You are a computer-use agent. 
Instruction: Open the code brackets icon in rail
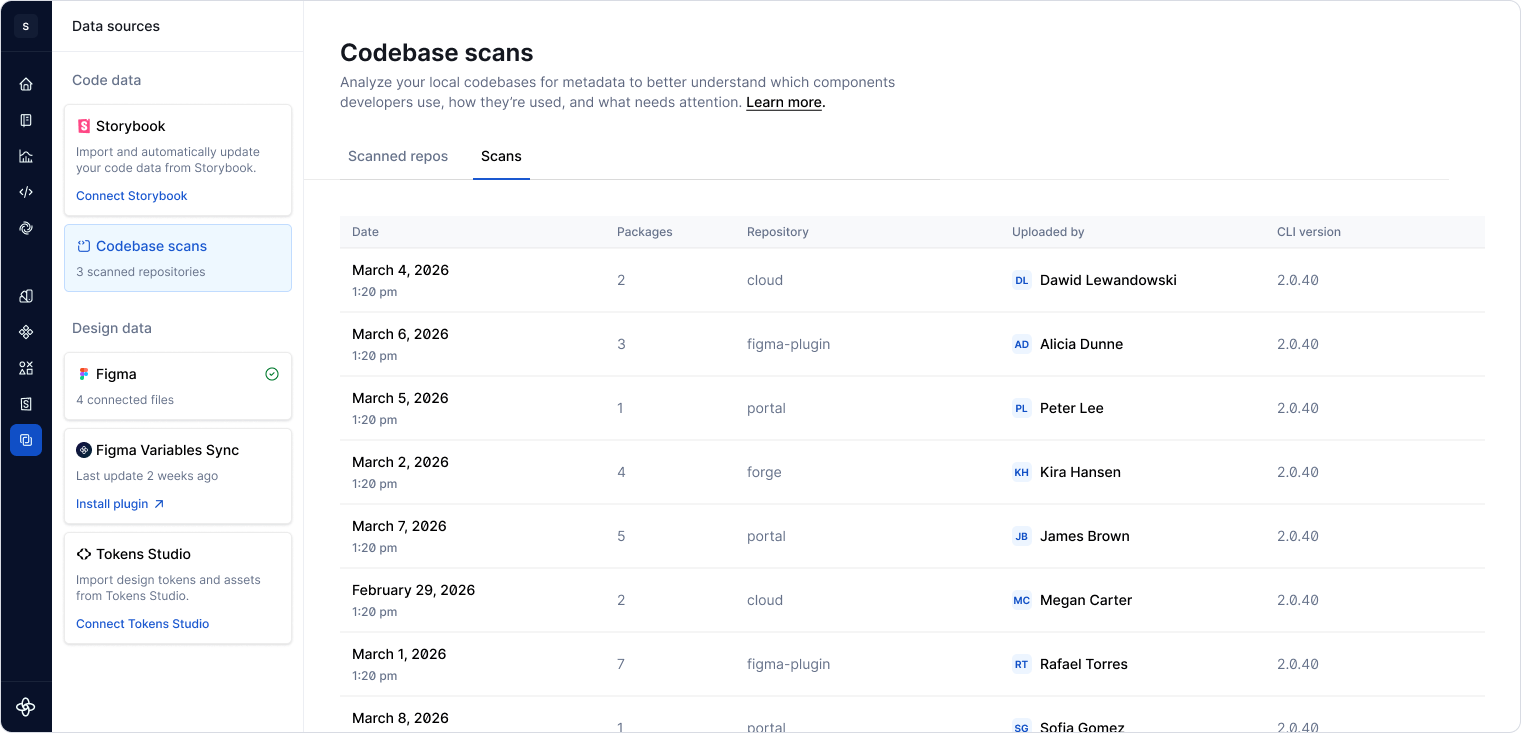(x=26, y=192)
